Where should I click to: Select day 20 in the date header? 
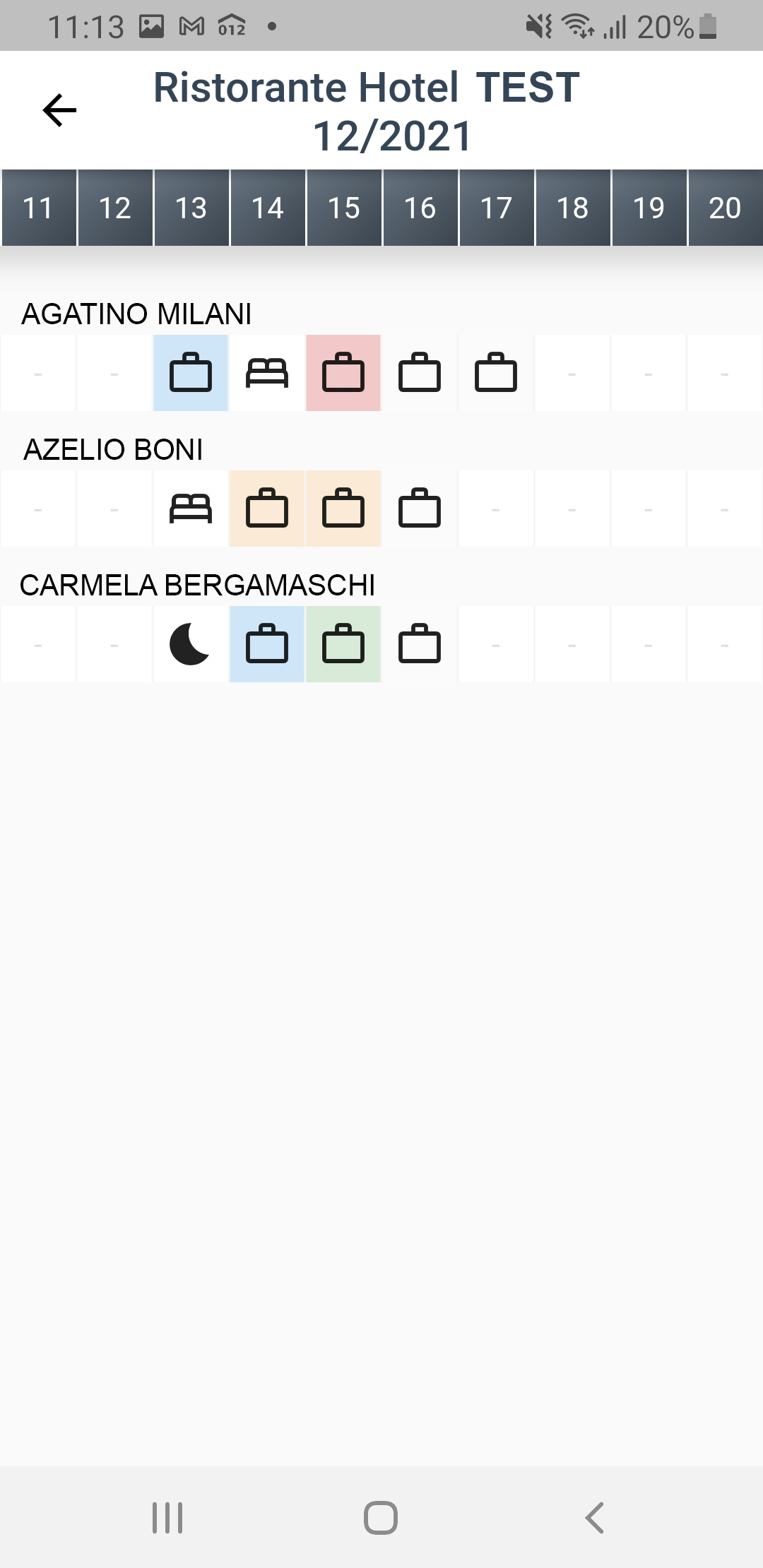pos(725,208)
